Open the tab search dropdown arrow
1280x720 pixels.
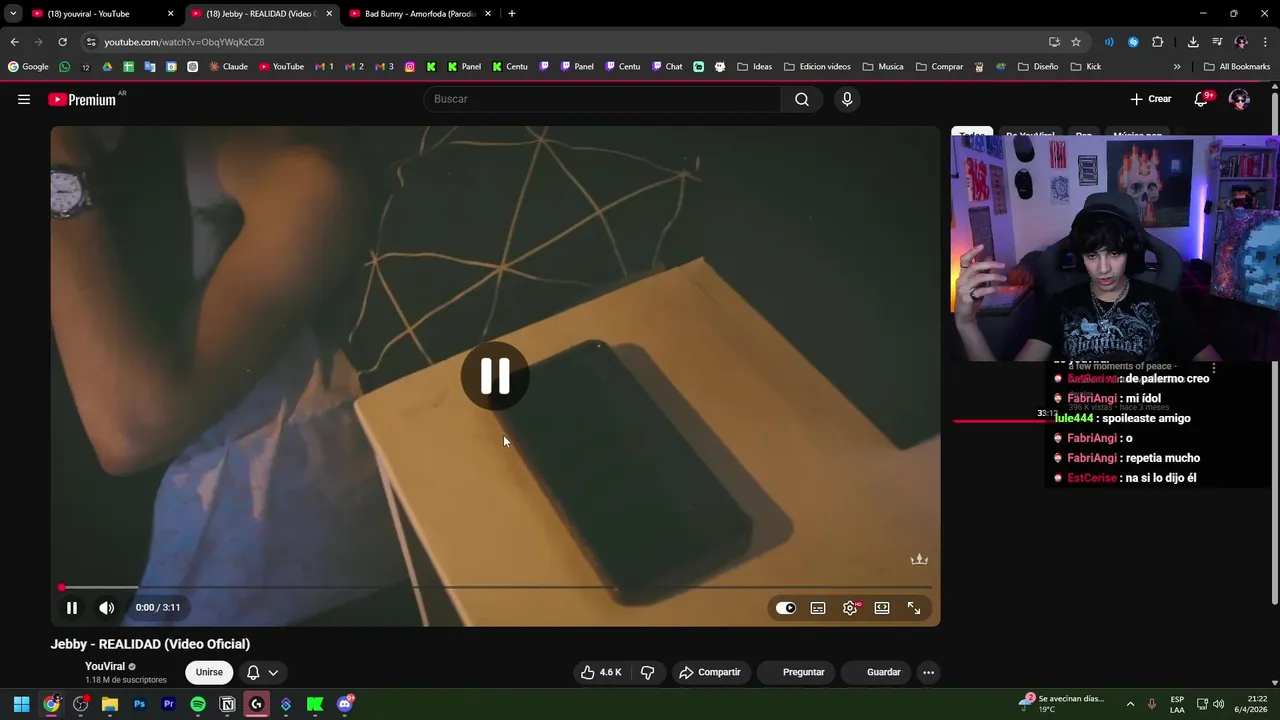click(x=13, y=14)
